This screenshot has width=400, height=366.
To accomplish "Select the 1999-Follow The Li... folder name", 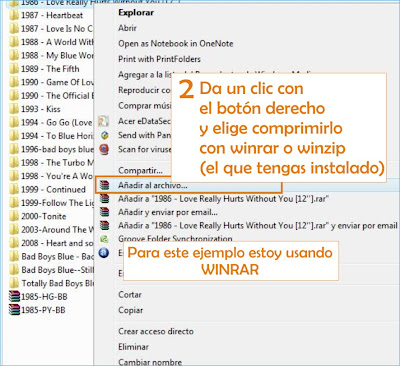I will [x=57, y=203].
